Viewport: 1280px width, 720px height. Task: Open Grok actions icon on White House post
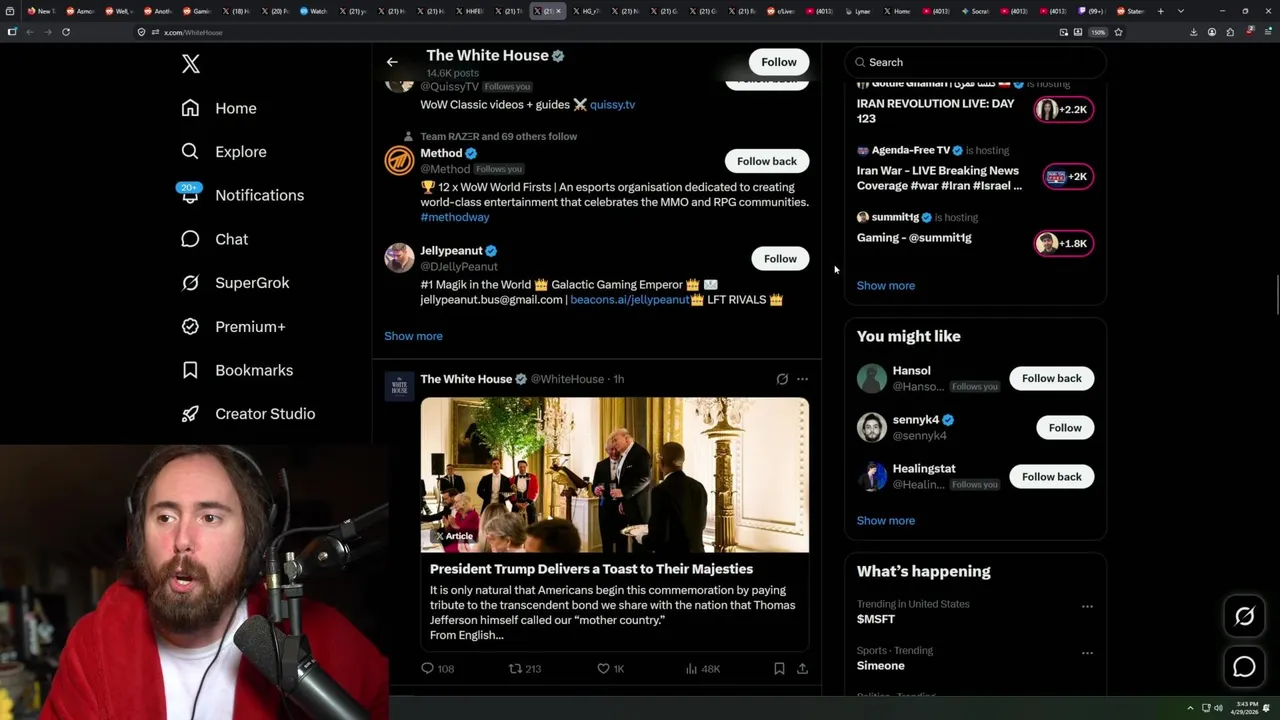(782, 379)
